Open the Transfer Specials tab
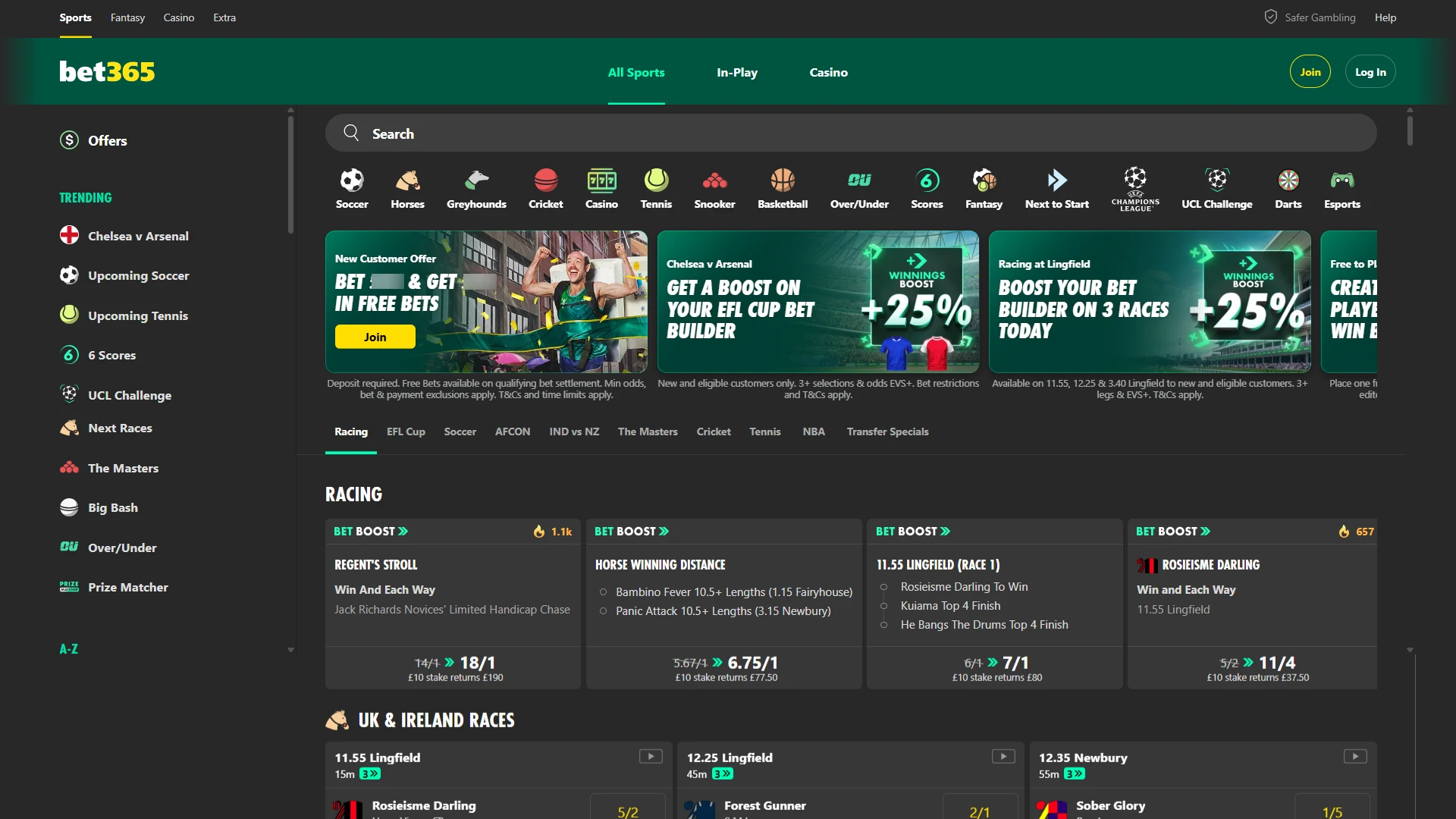This screenshot has width=1456, height=819. click(x=887, y=431)
